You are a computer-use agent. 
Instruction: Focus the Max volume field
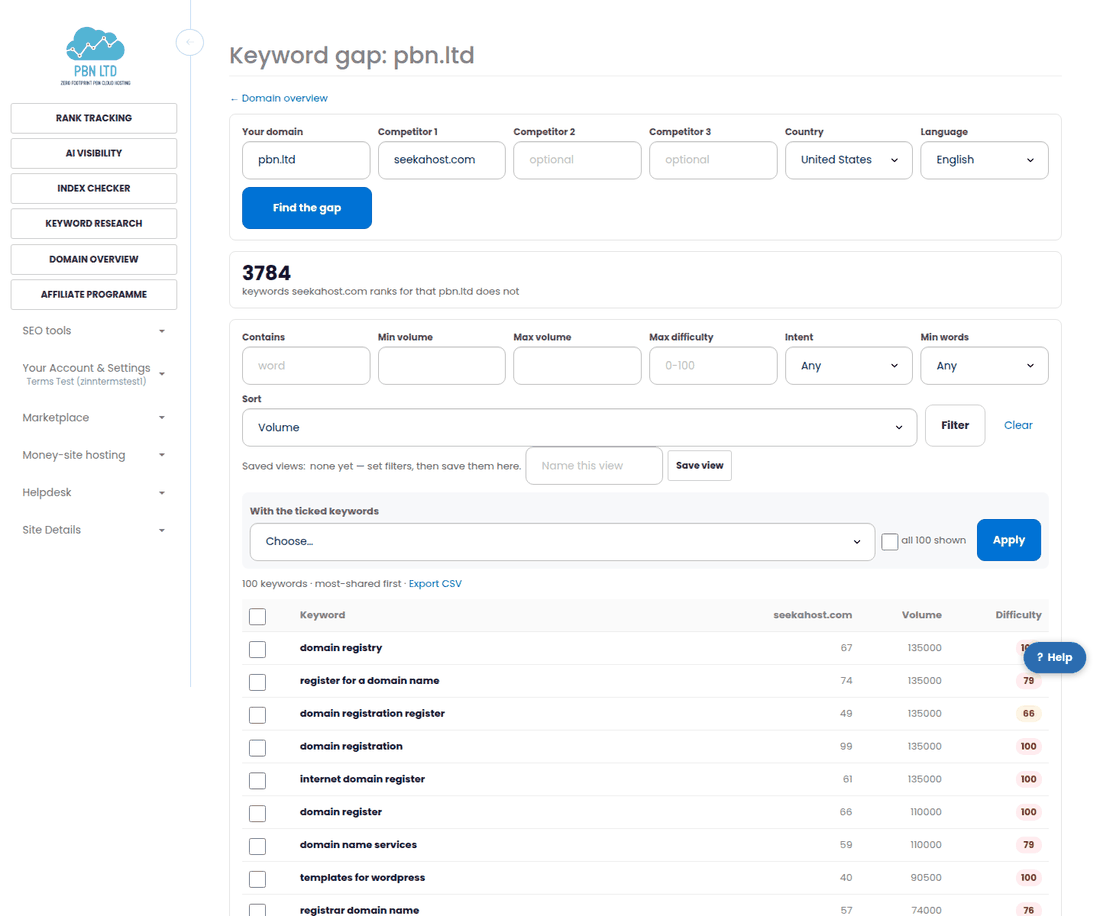(577, 365)
